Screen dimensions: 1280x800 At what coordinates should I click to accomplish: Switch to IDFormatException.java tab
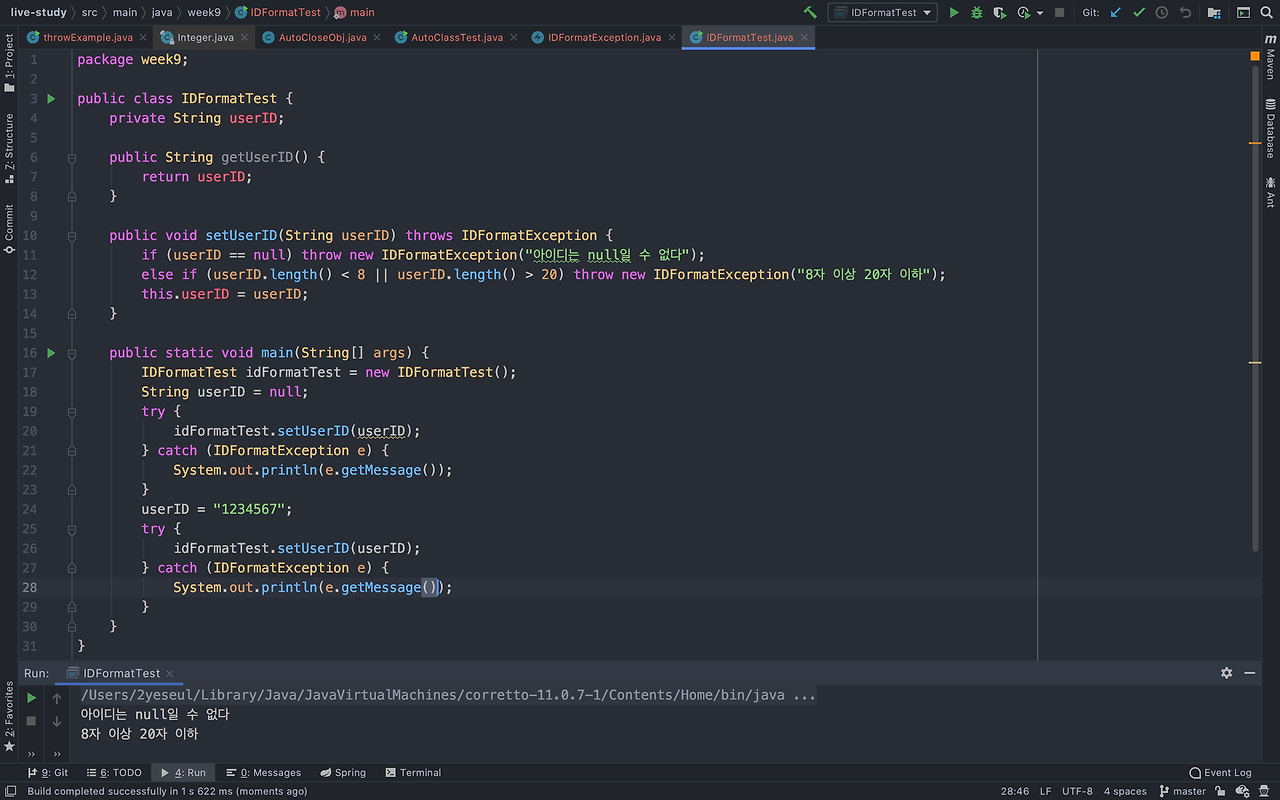pos(604,37)
